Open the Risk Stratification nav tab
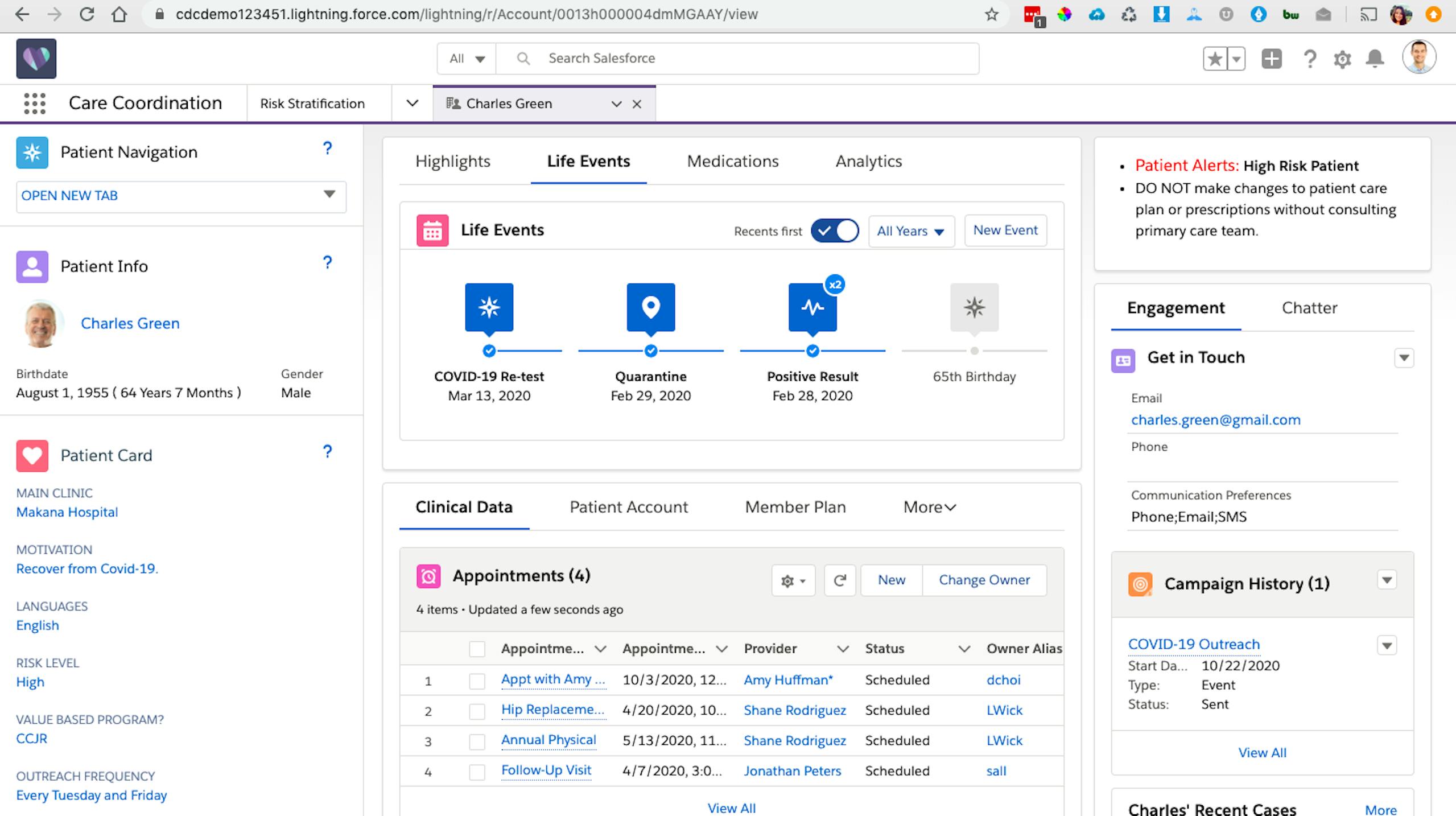 coord(312,104)
